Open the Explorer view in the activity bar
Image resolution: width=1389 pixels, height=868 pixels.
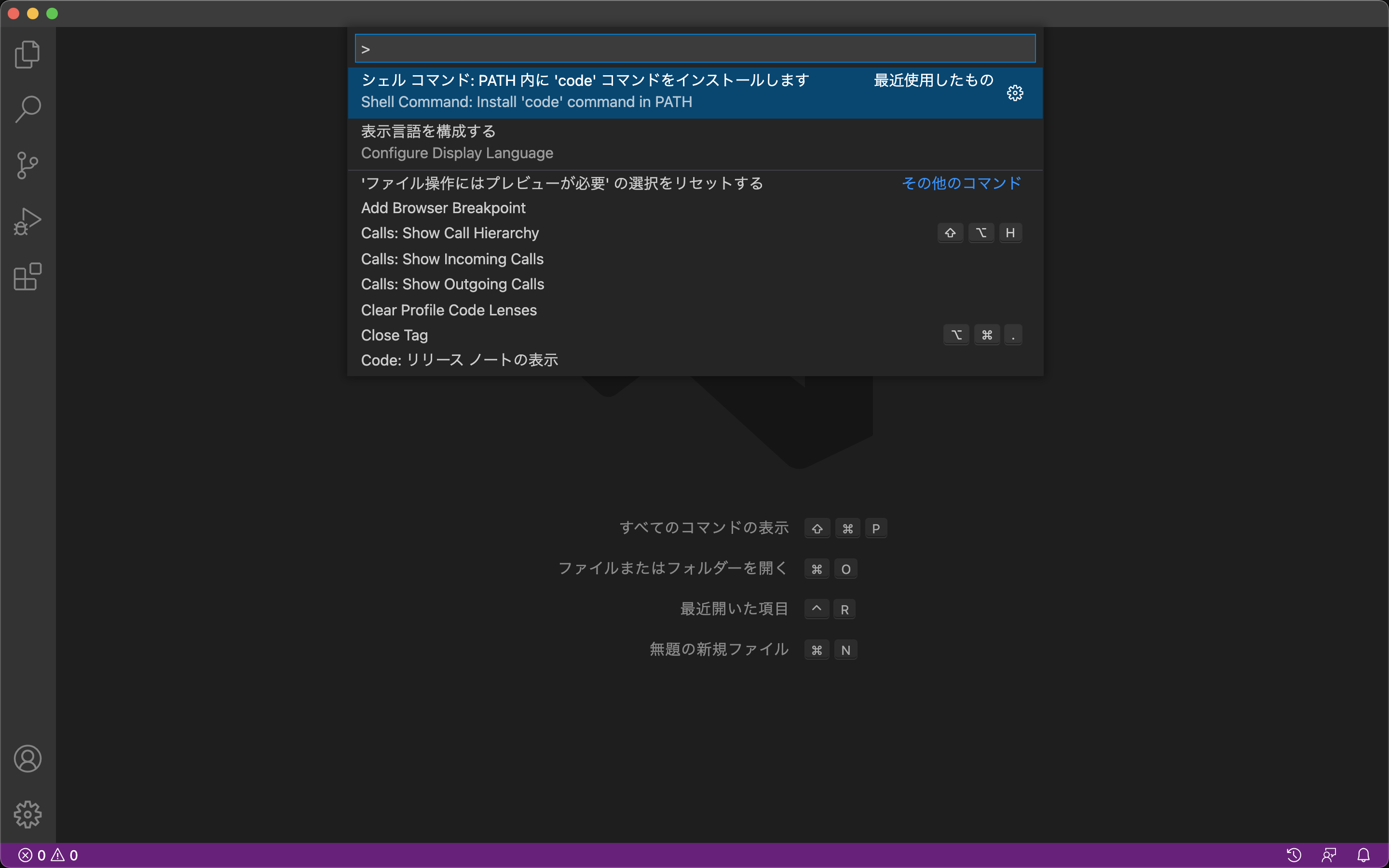pyautogui.click(x=27, y=54)
